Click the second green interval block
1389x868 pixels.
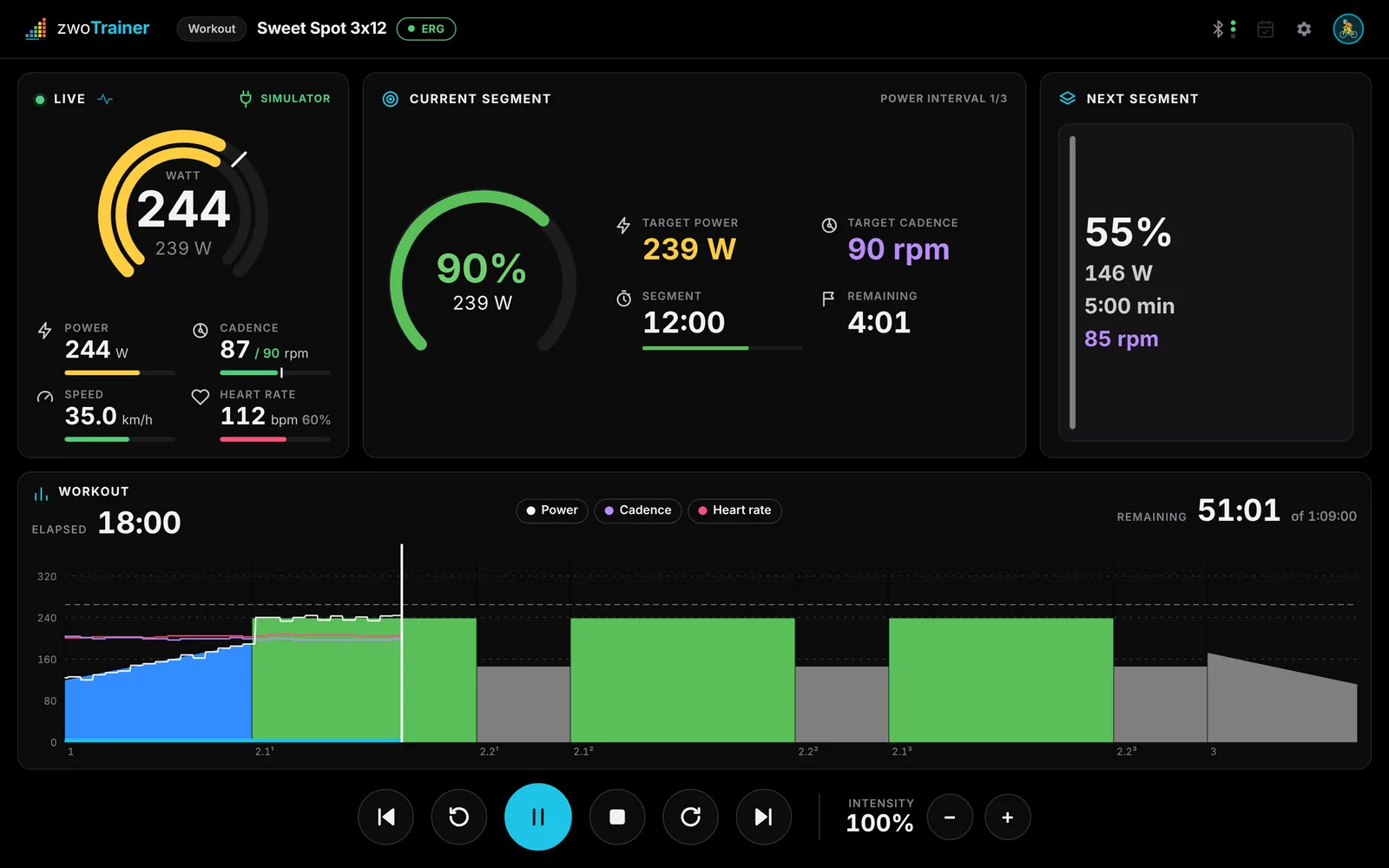(x=682, y=681)
